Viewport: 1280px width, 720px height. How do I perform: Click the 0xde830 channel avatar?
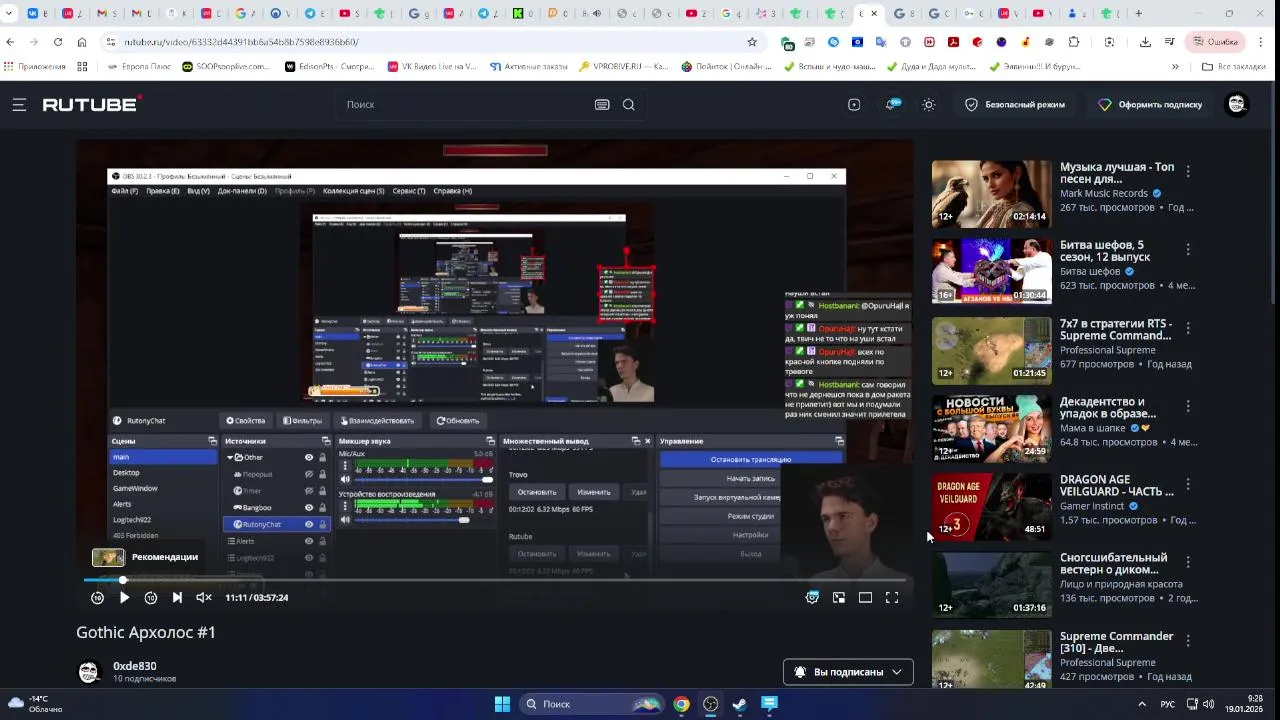pos(90,671)
